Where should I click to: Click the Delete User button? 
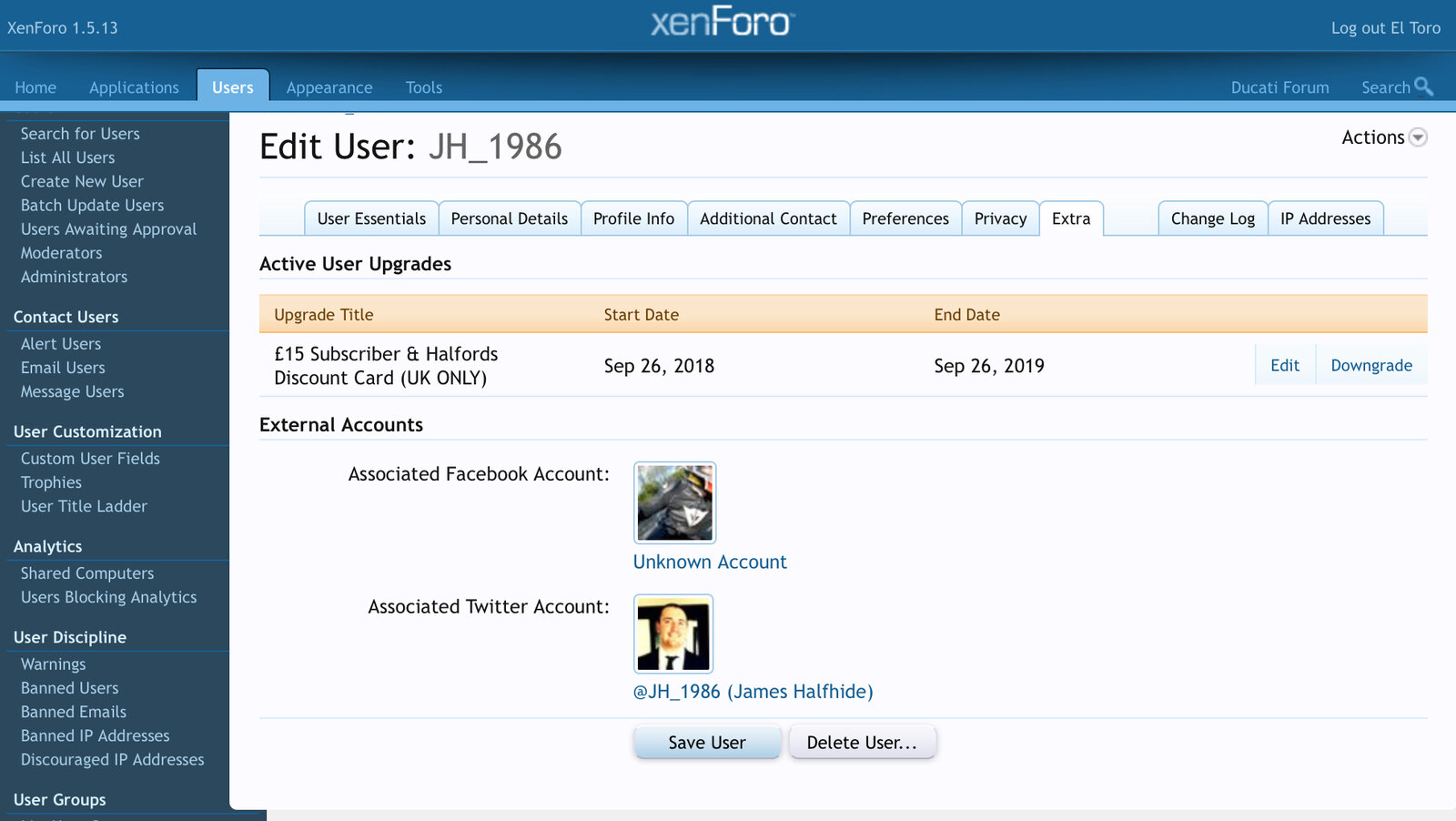(861, 742)
